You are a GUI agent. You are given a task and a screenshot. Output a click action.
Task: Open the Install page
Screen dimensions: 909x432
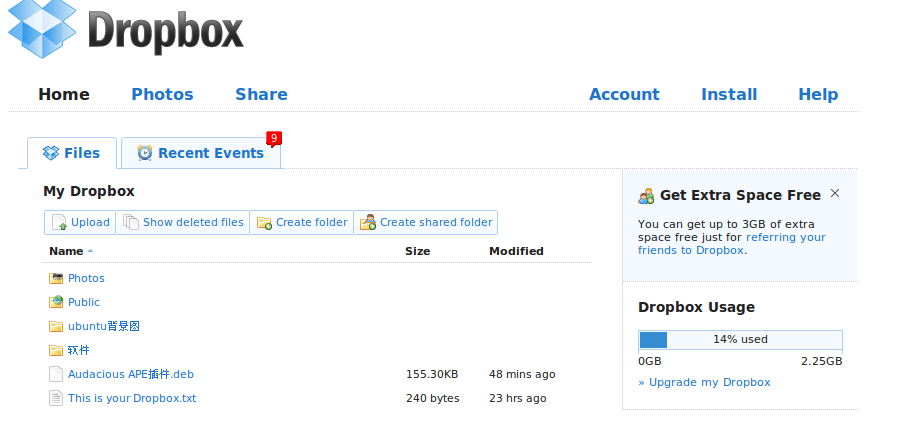pos(729,95)
